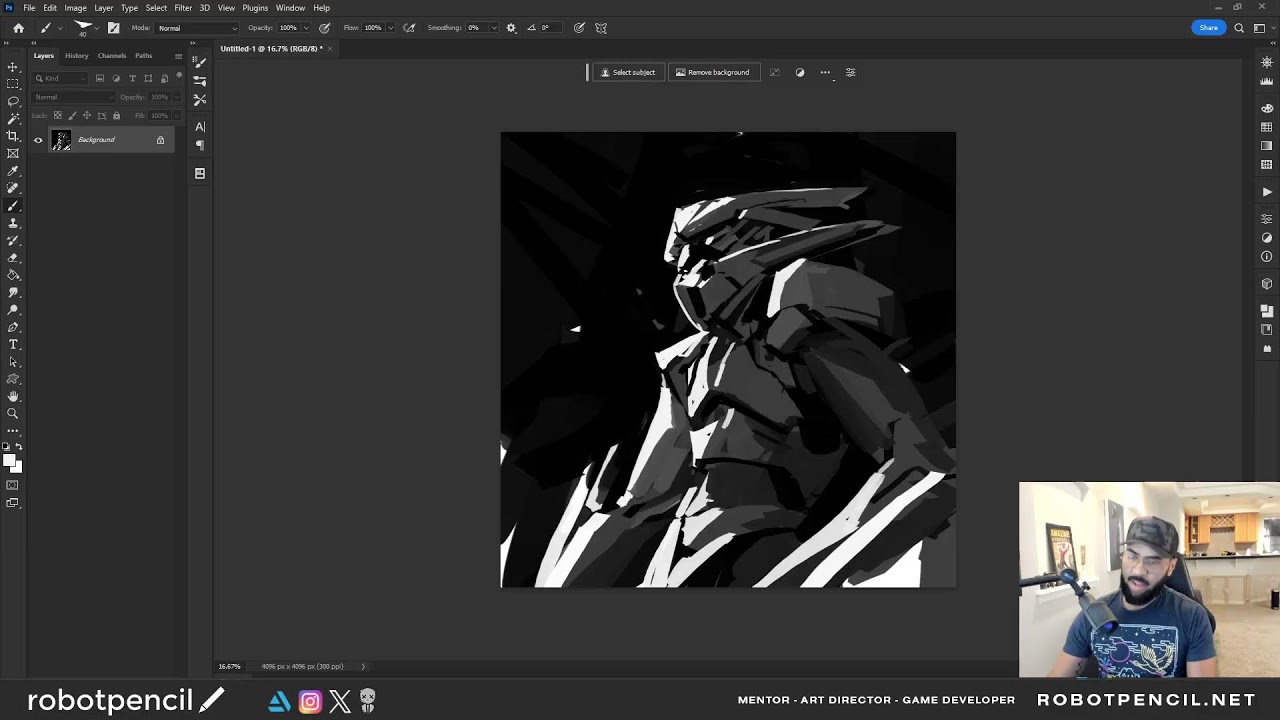Open the Layers panel options menu
The height and width of the screenshot is (720, 1280).
tap(178, 56)
